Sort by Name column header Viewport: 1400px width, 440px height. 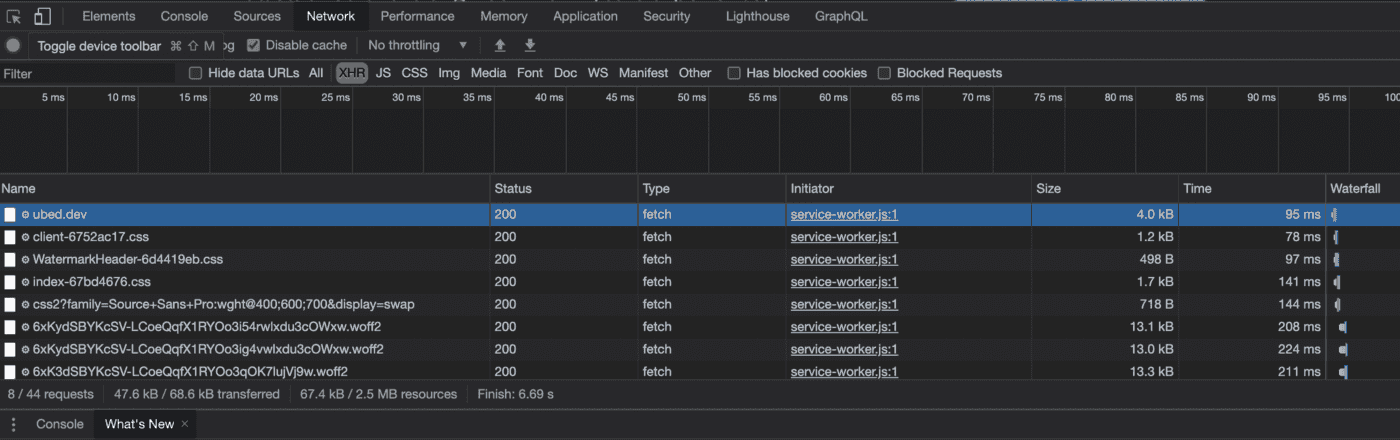click(x=245, y=188)
